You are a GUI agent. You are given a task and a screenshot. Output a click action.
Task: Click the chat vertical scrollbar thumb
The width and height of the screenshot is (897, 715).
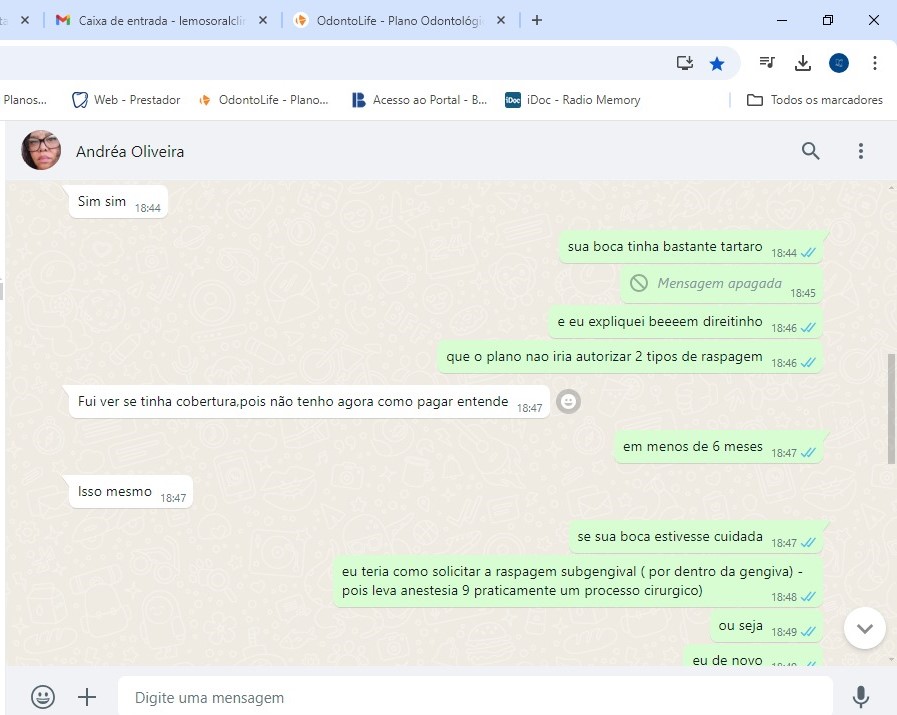891,408
